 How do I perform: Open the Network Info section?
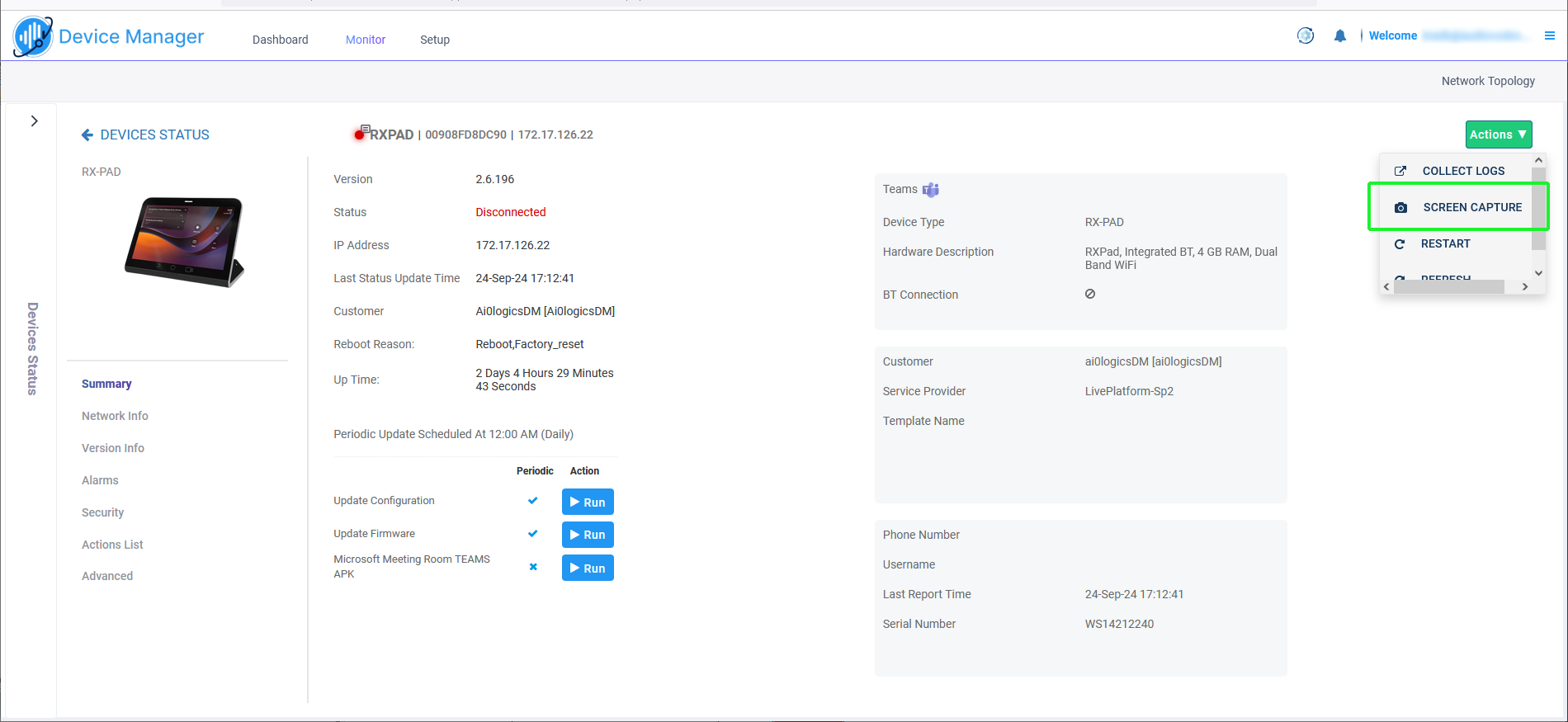(x=115, y=416)
